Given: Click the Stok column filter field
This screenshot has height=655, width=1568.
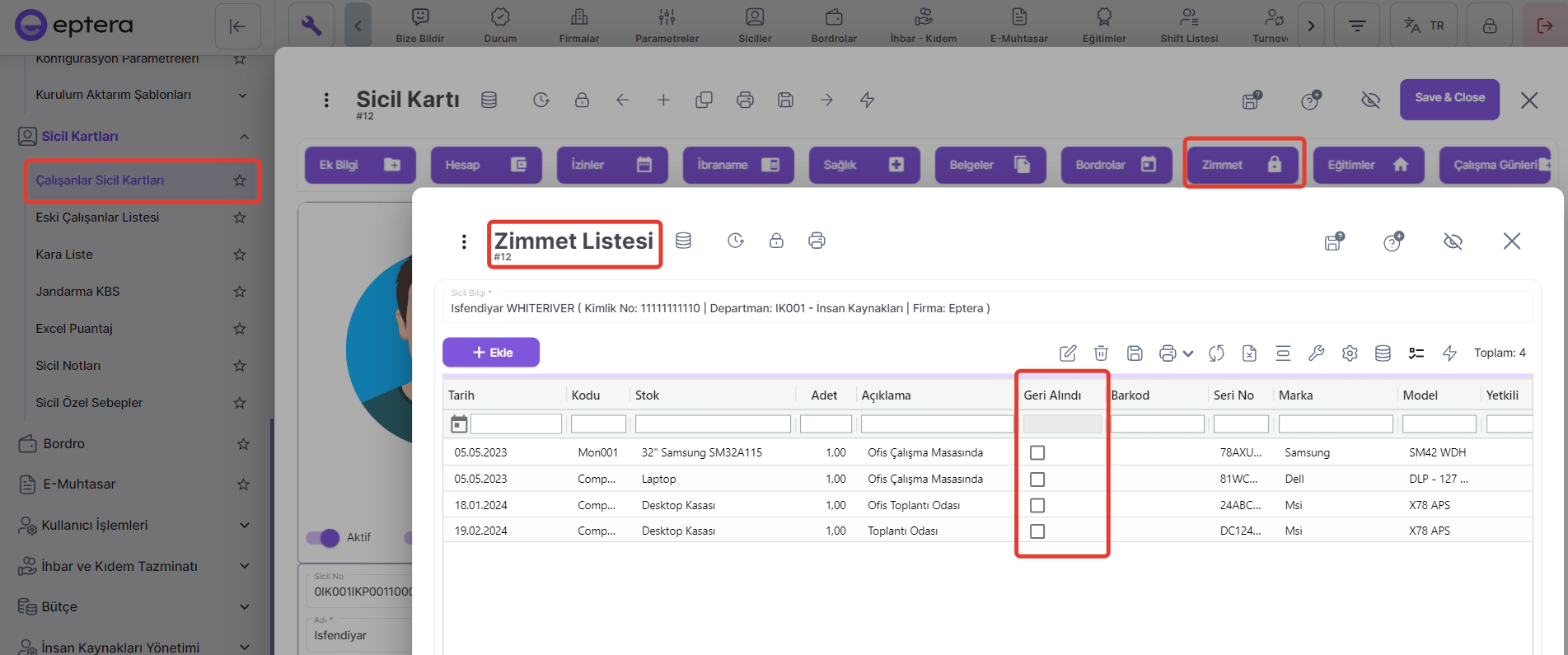Looking at the screenshot, I should (x=713, y=424).
